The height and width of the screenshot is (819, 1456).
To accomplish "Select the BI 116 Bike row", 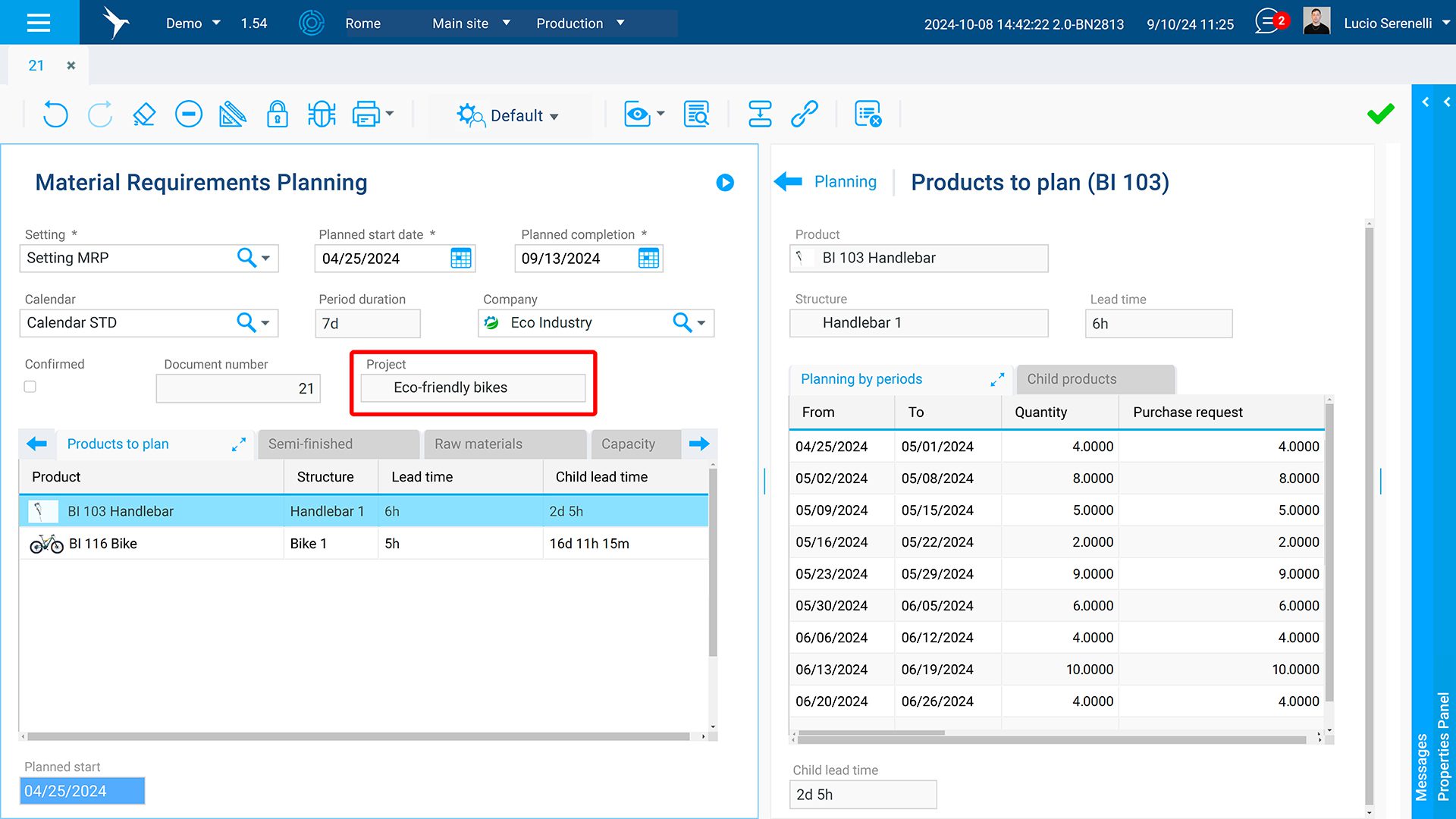I will pyautogui.click(x=103, y=544).
